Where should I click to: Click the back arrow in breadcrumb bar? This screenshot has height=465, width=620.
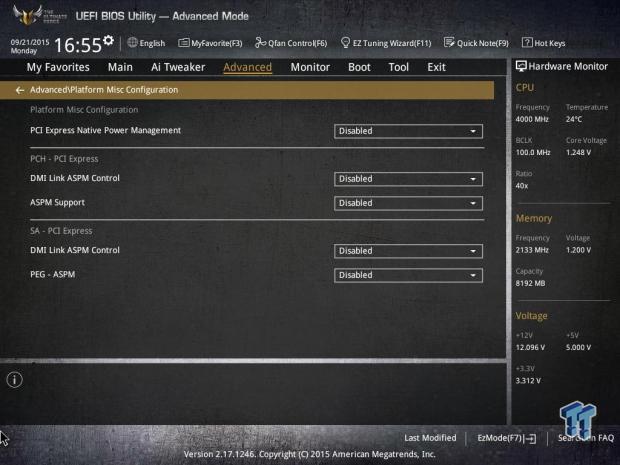[x=20, y=90]
